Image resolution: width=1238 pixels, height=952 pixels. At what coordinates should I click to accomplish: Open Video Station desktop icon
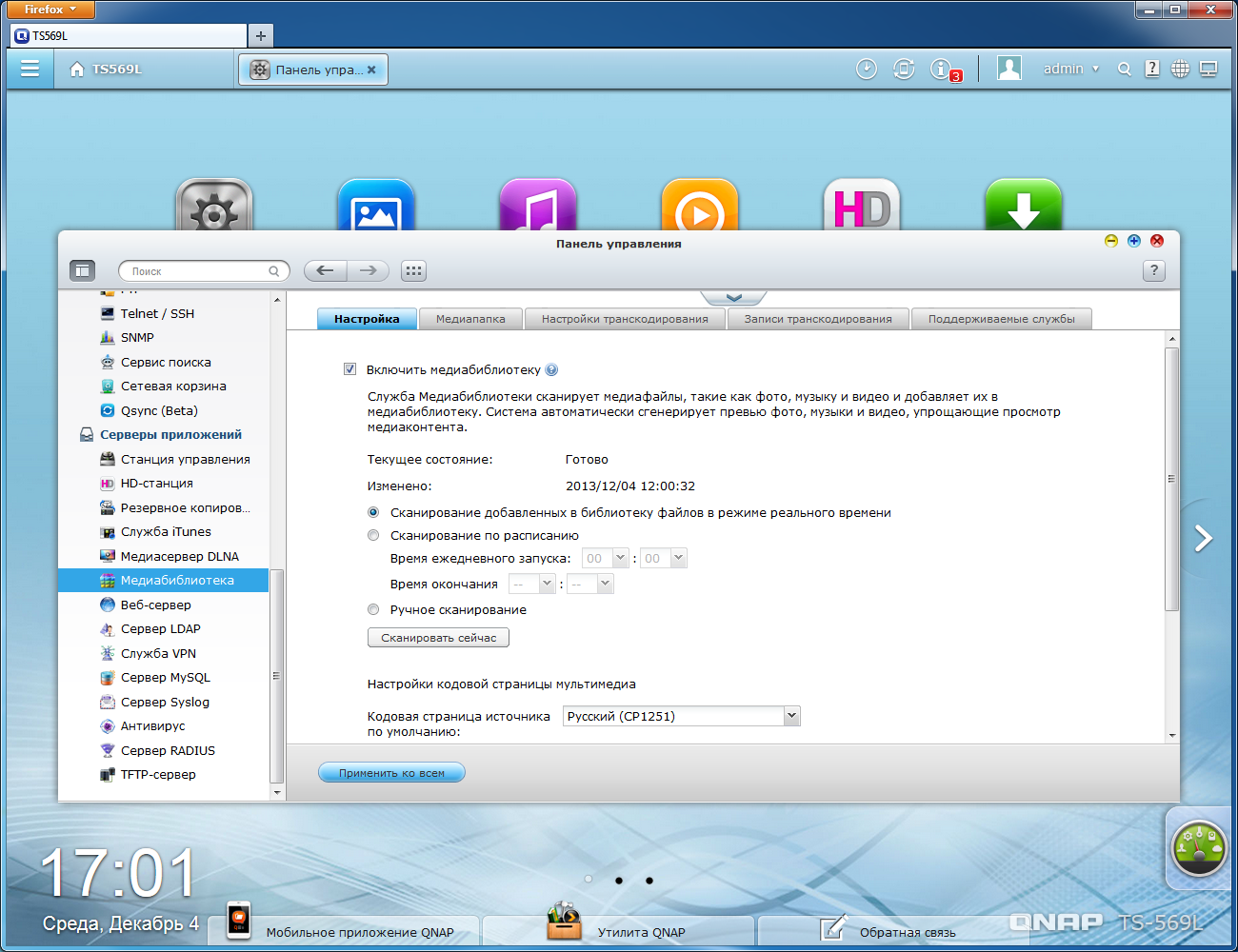click(700, 205)
